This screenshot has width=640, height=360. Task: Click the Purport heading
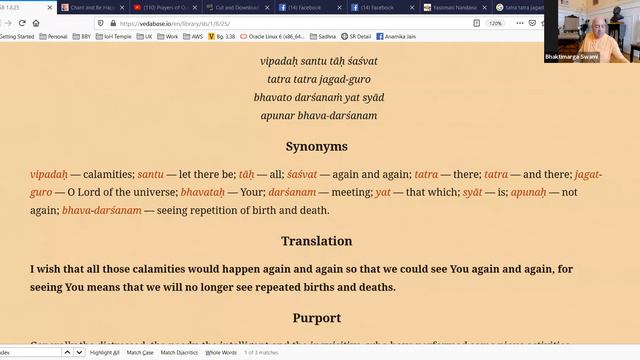(317, 318)
